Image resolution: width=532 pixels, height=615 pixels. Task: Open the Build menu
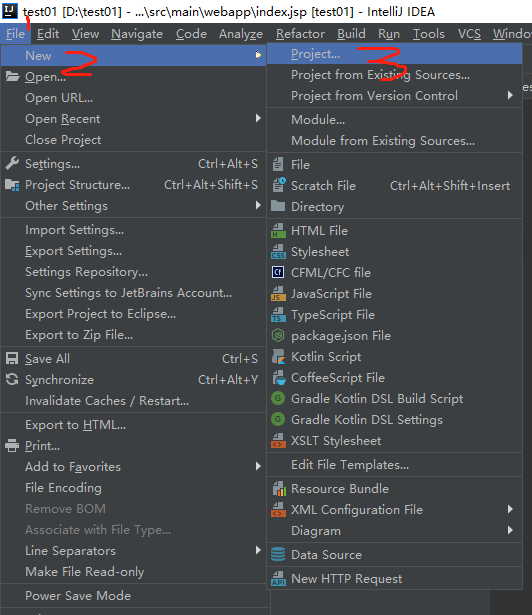coord(351,34)
